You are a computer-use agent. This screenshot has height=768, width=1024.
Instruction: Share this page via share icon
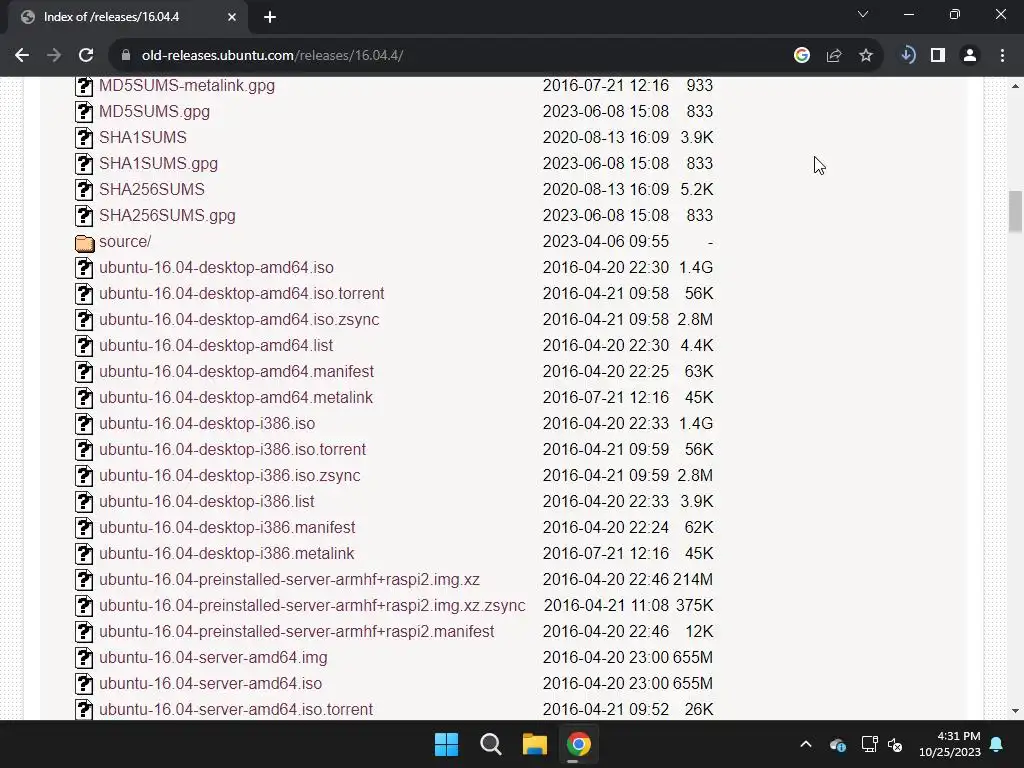(x=834, y=56)
